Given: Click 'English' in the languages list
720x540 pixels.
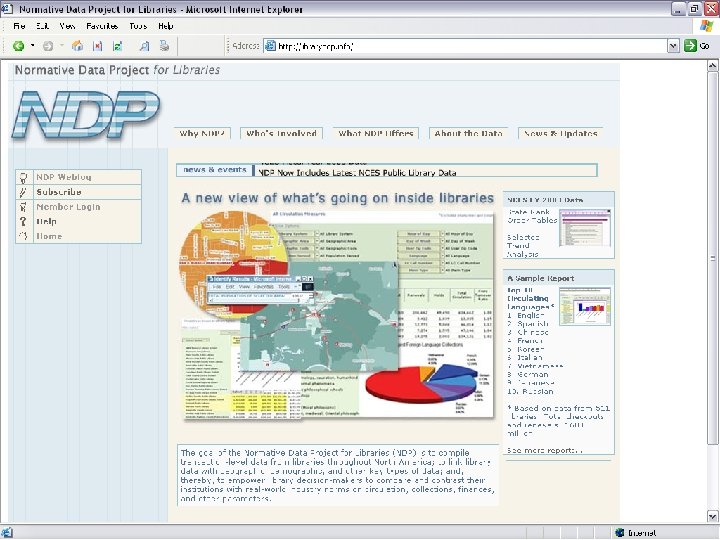Looking at the screenshot, I should (x=531, y=315).
